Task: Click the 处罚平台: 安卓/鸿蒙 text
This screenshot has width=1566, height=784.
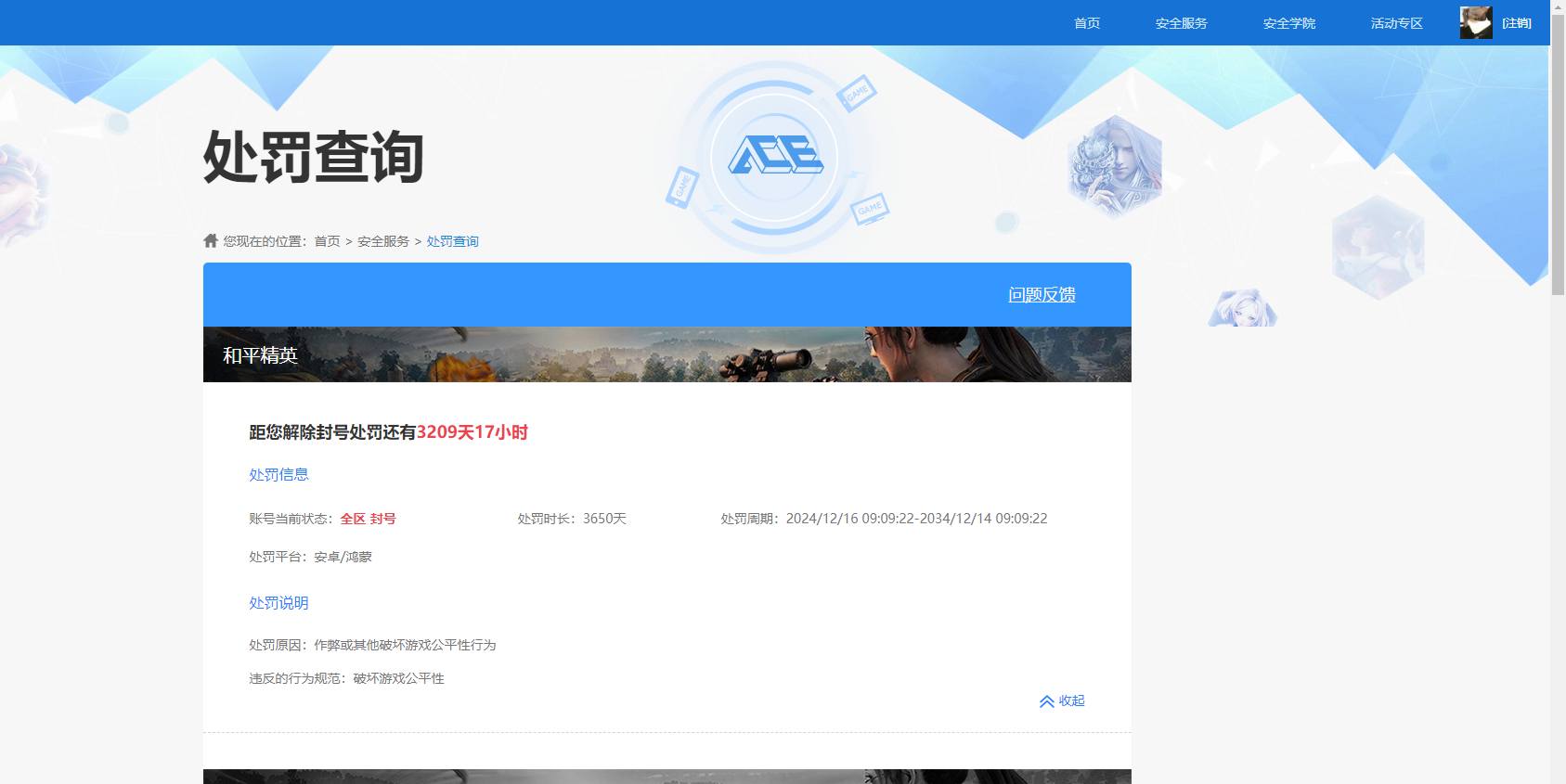Action: click(x=310, y=557)
